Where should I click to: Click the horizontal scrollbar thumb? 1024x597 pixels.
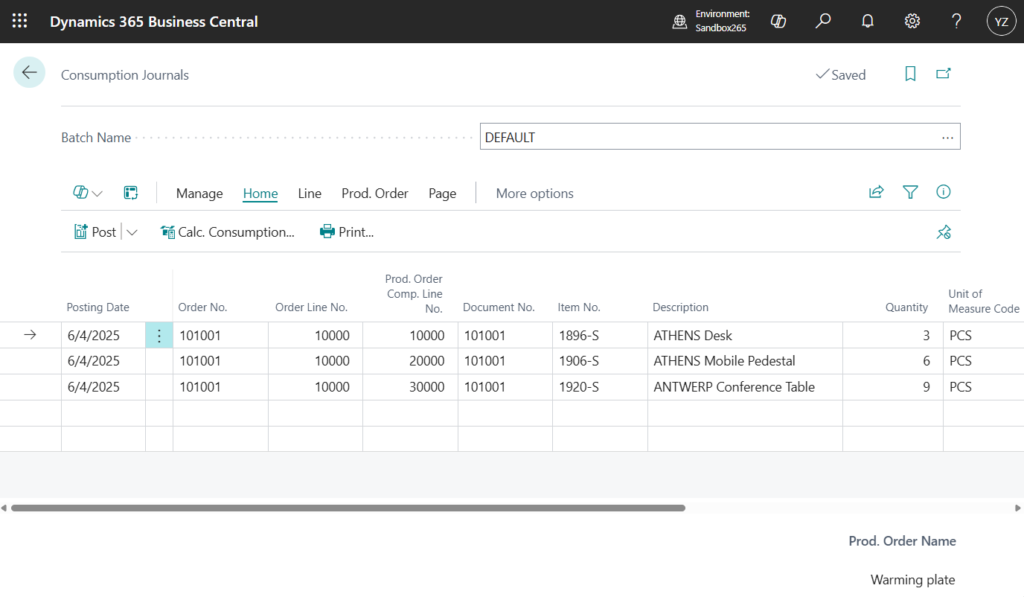[x=347, y=508]
